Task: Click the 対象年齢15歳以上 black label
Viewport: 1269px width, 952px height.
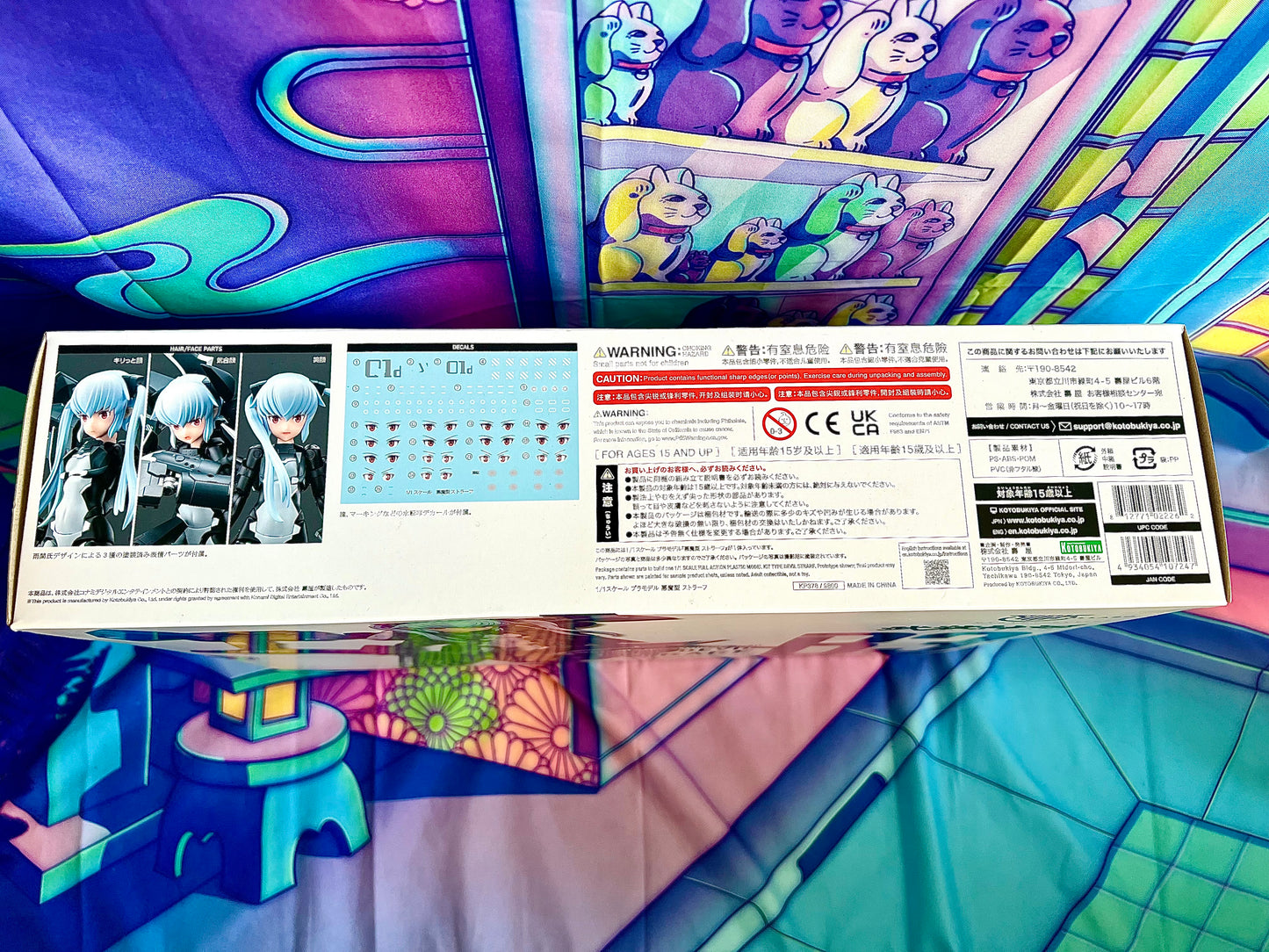Action: [x=1034, y=493]
